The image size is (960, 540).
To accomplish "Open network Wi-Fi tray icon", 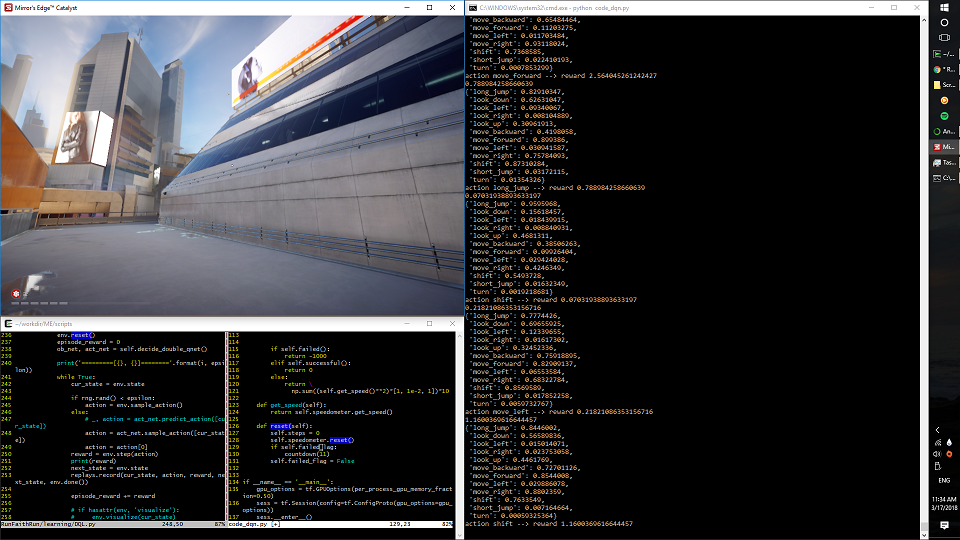I will (x=938, y=442).
